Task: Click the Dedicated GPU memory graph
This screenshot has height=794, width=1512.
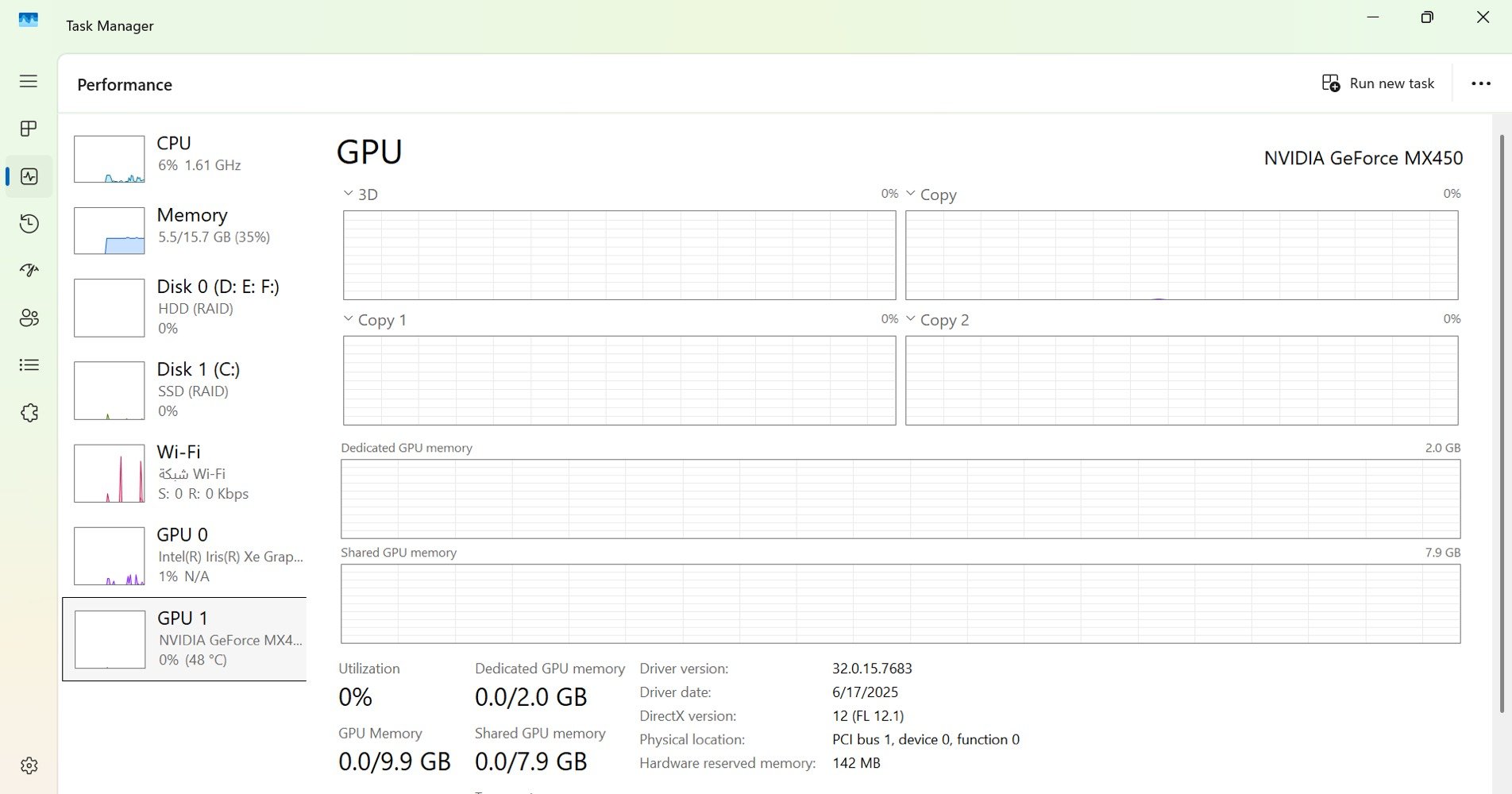Action: tap(901, 499)
